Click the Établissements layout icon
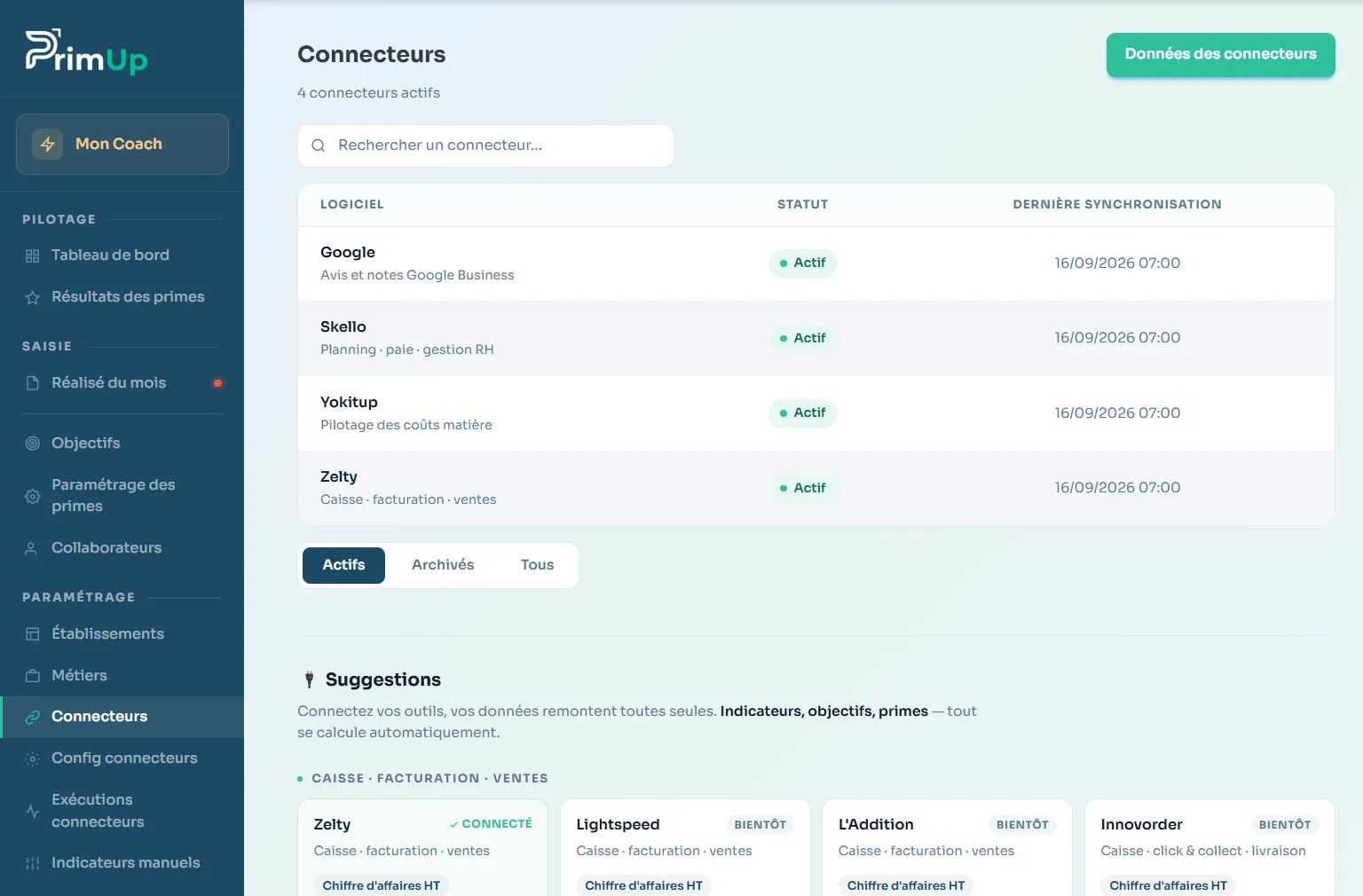 click(x=33, y=634)
